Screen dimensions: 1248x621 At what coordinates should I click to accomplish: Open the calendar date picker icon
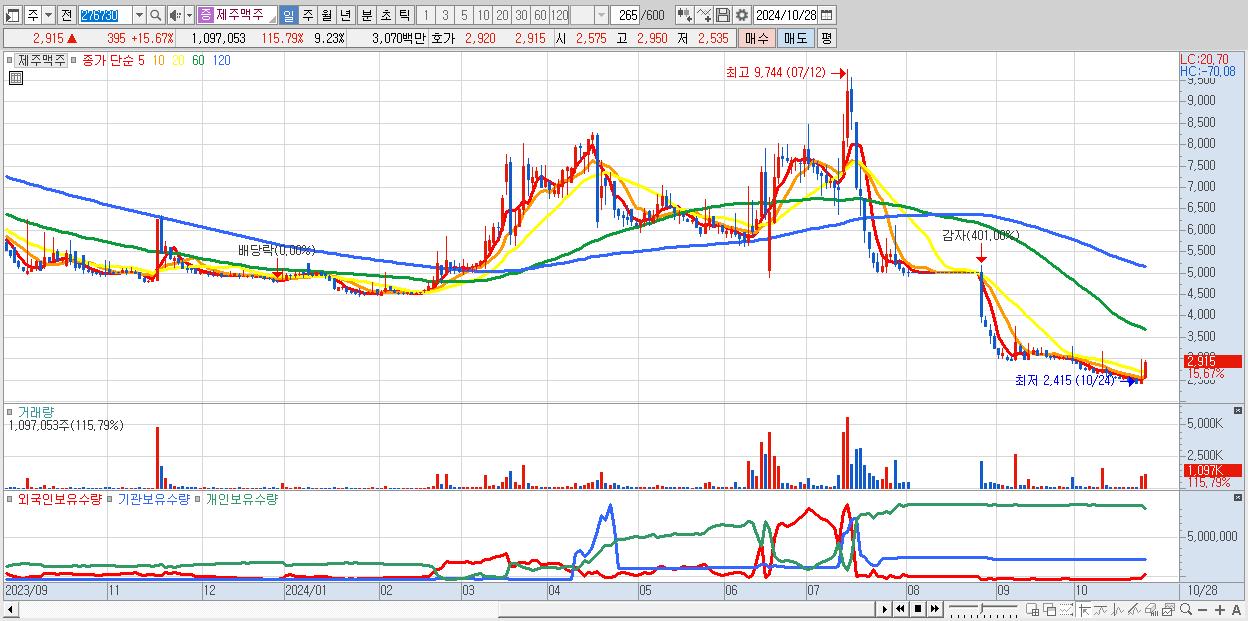point(827,15)
